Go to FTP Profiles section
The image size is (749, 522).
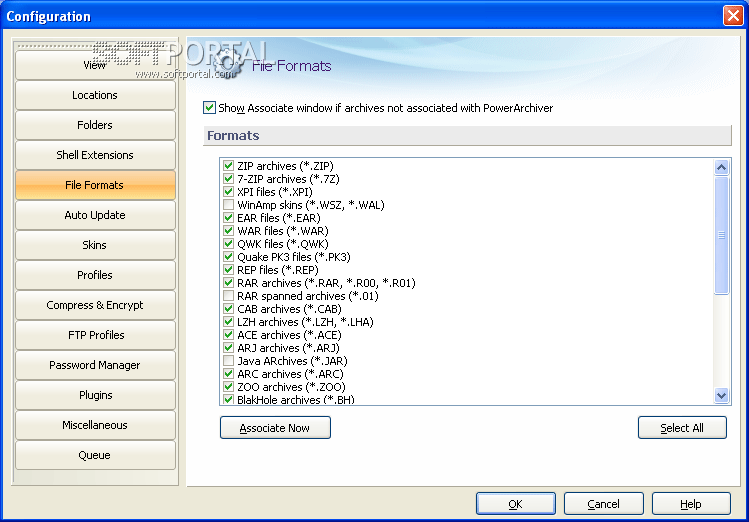coord(95,335)
